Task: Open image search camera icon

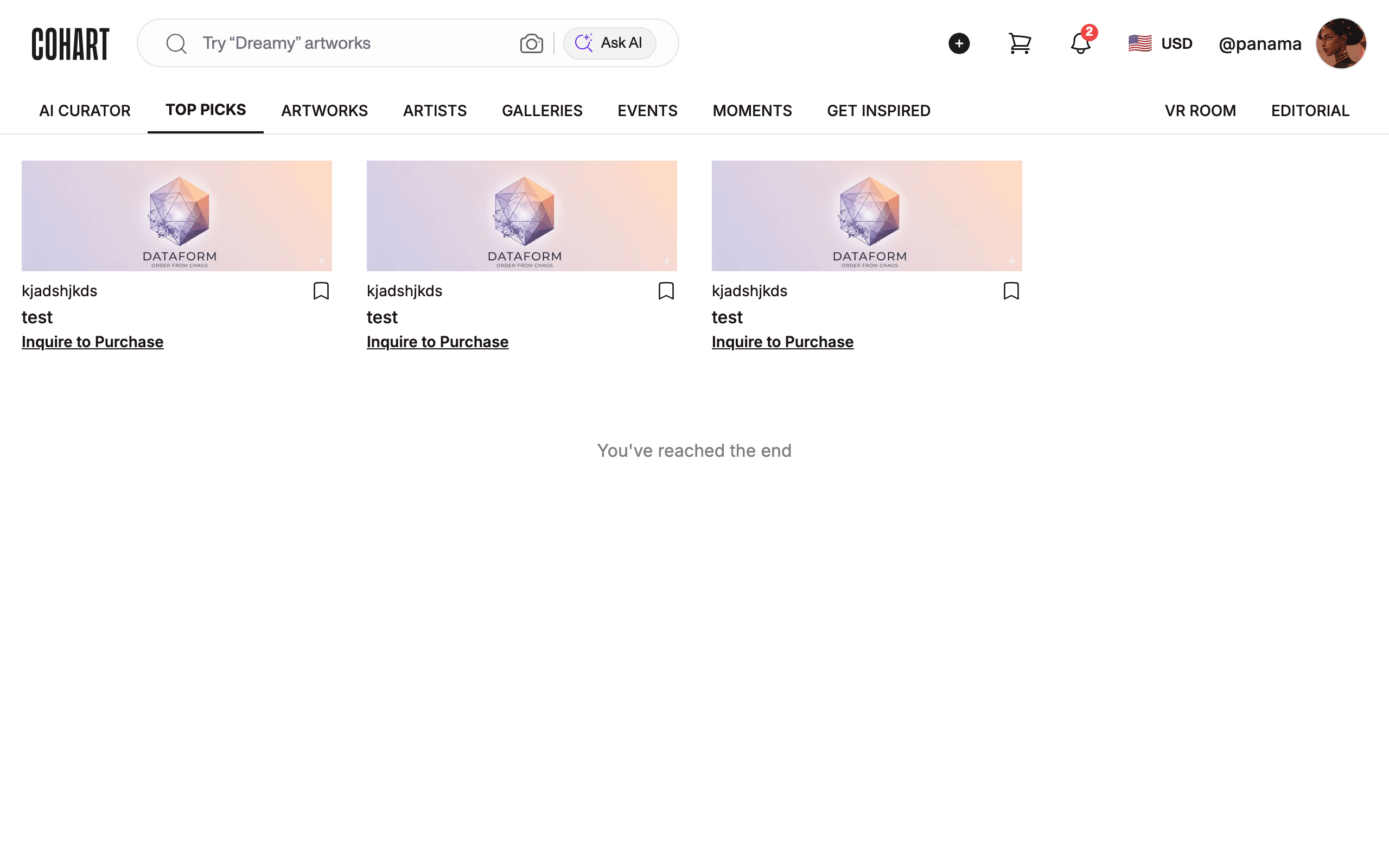Action: pos(532,43)
